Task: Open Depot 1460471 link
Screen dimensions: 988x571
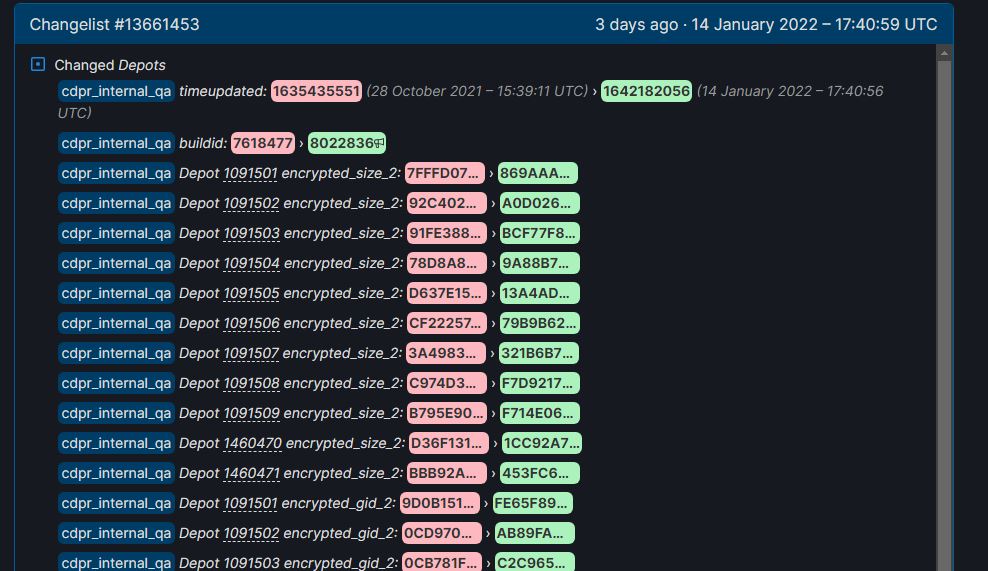Action: tap(251, 473)
